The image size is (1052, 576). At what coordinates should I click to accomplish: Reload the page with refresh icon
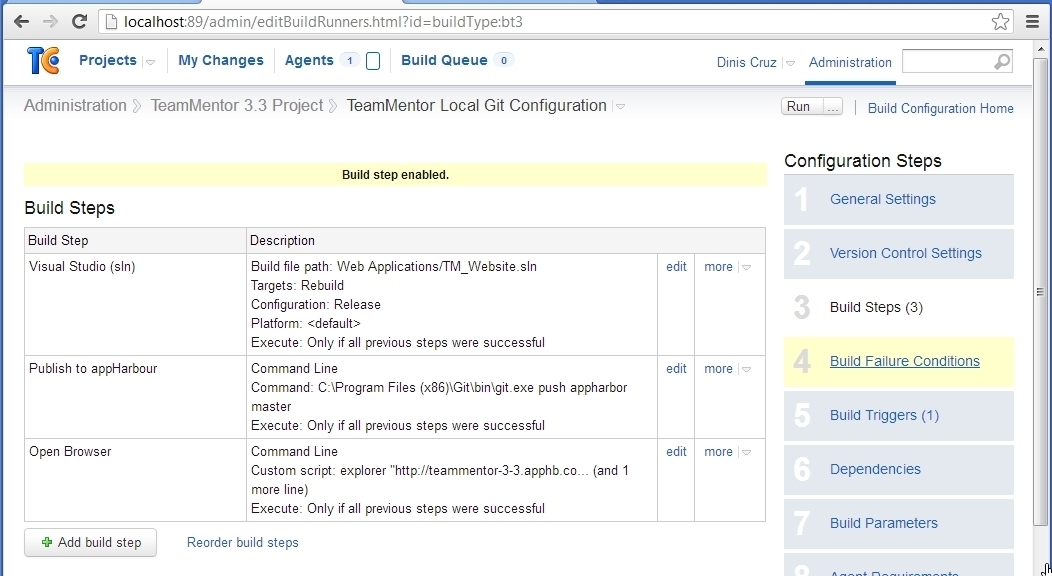tap(80, 21)
